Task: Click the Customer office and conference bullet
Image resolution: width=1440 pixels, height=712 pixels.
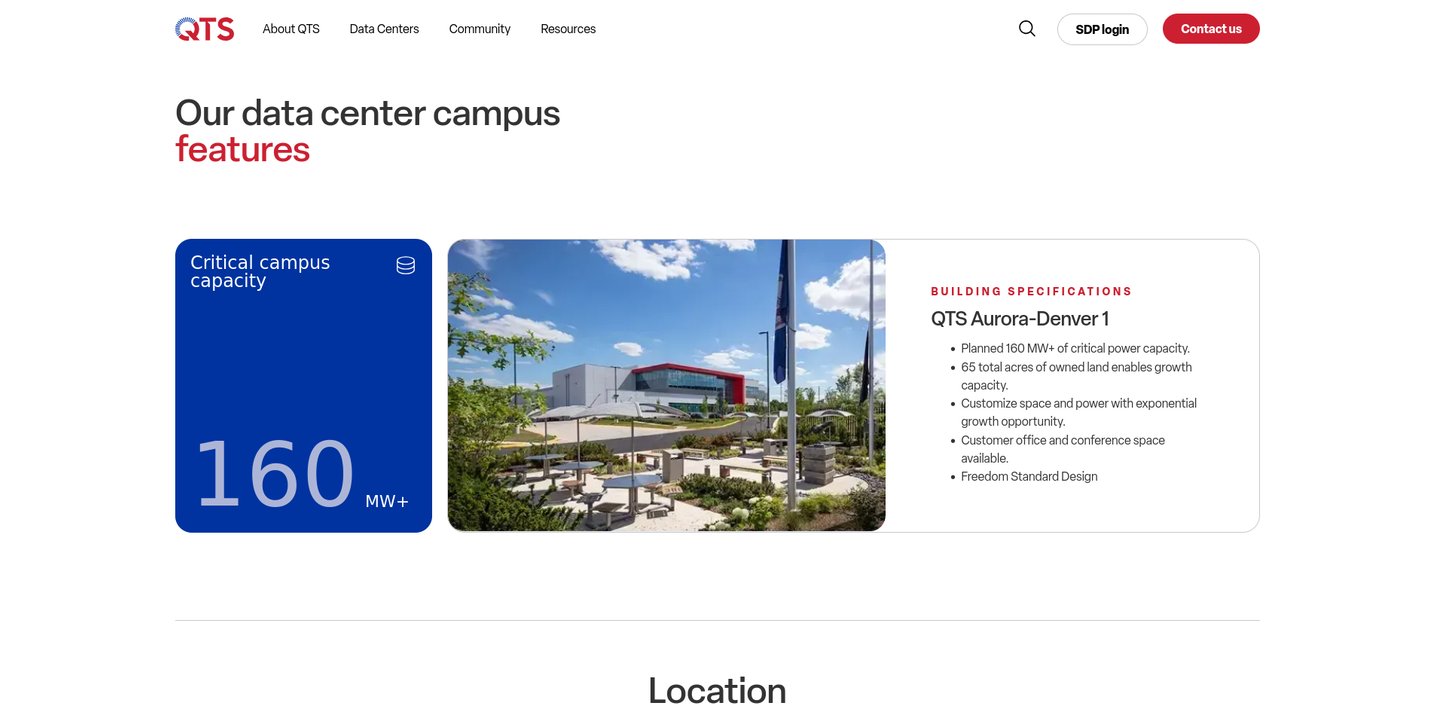Action: (1063, 449)
